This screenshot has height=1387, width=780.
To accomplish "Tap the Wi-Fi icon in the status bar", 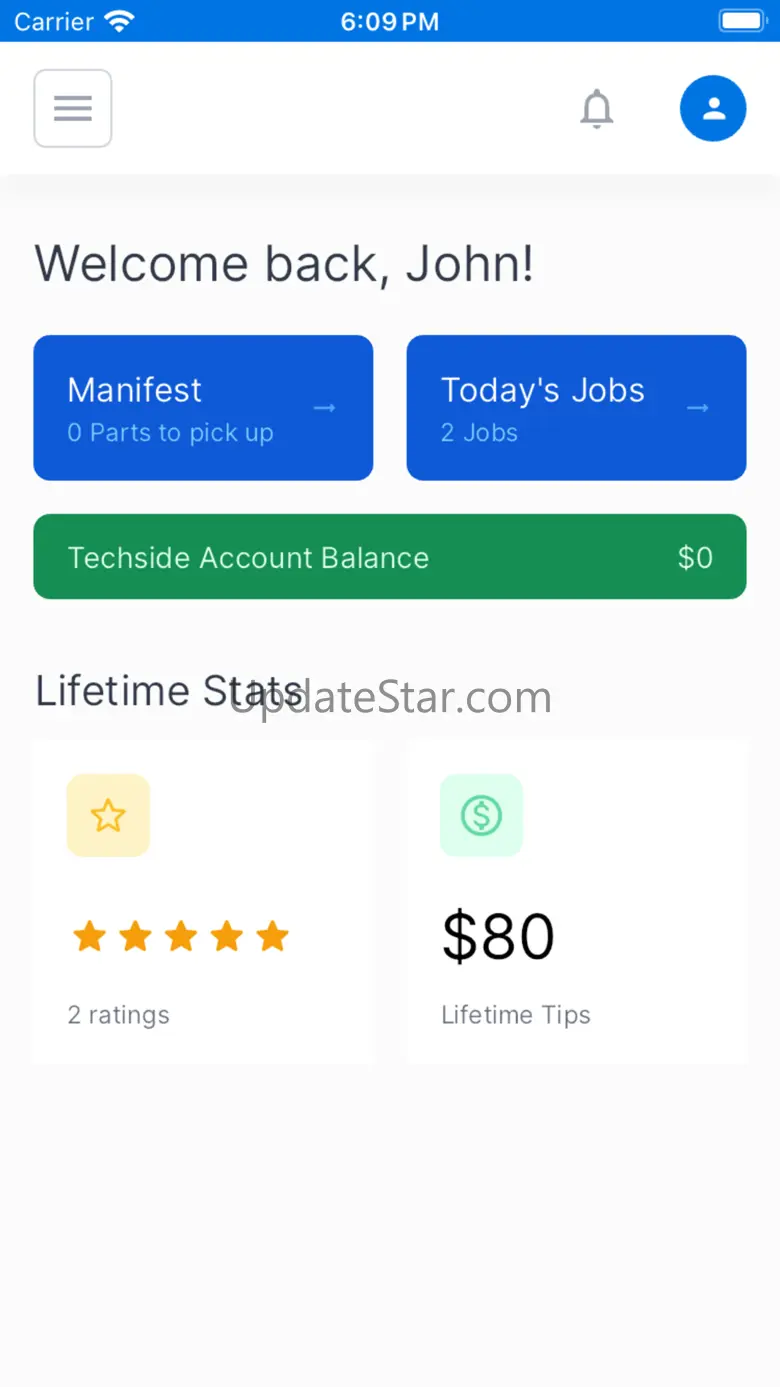I will [x=119, y=21].
